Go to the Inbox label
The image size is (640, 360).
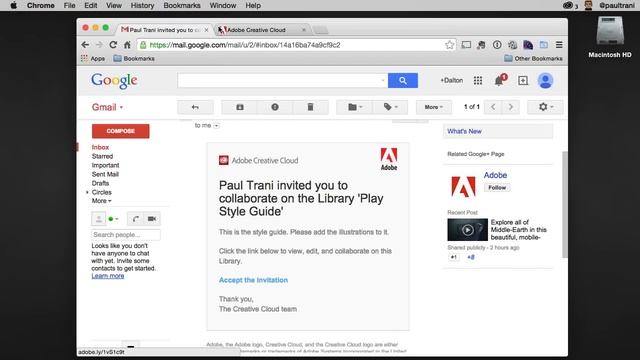click(100, 147)
